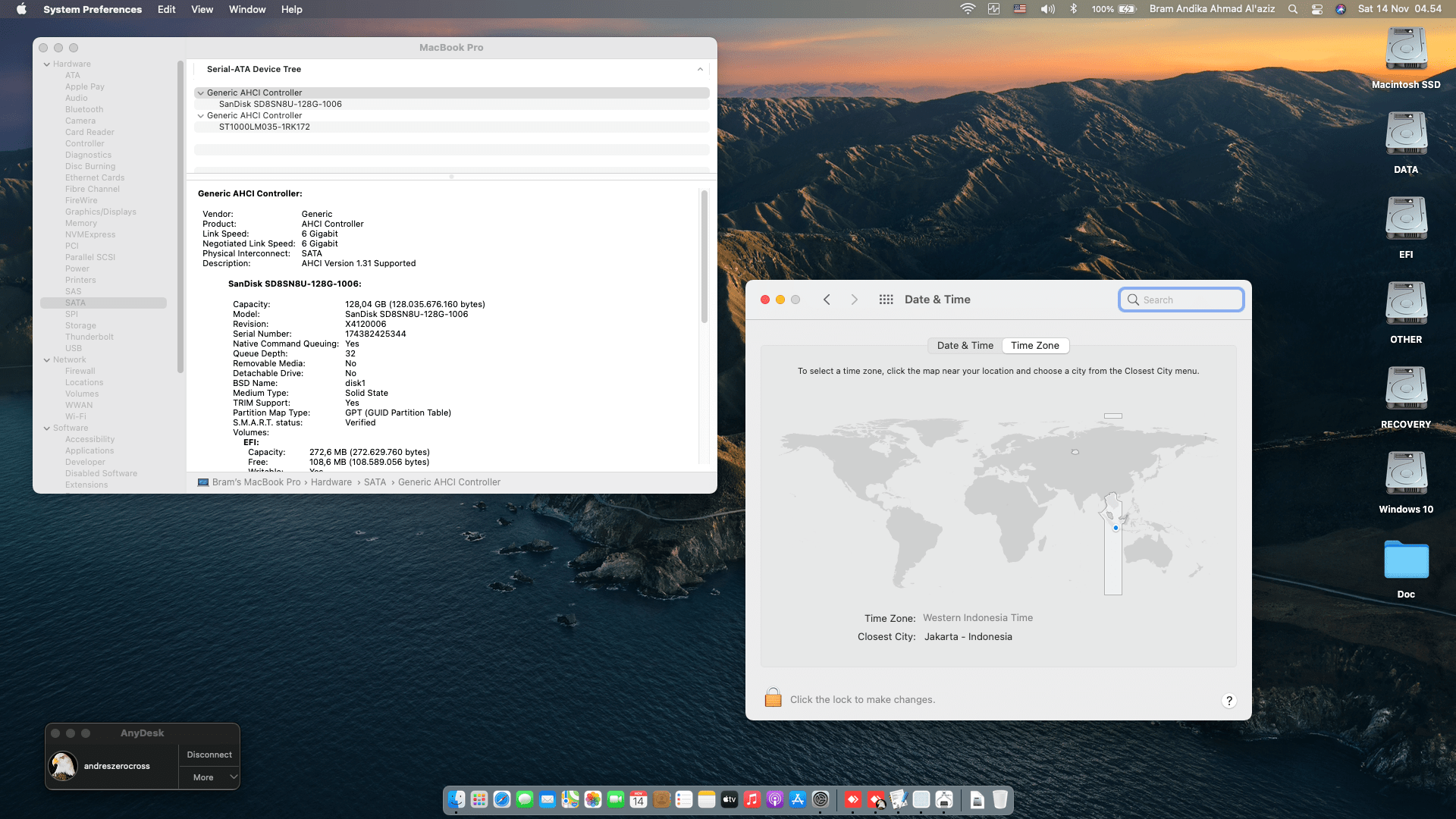Viewport: 1456px width, 819px height.
Task: Open Control Center in menu bar
Action: (x=1316, y=9)
